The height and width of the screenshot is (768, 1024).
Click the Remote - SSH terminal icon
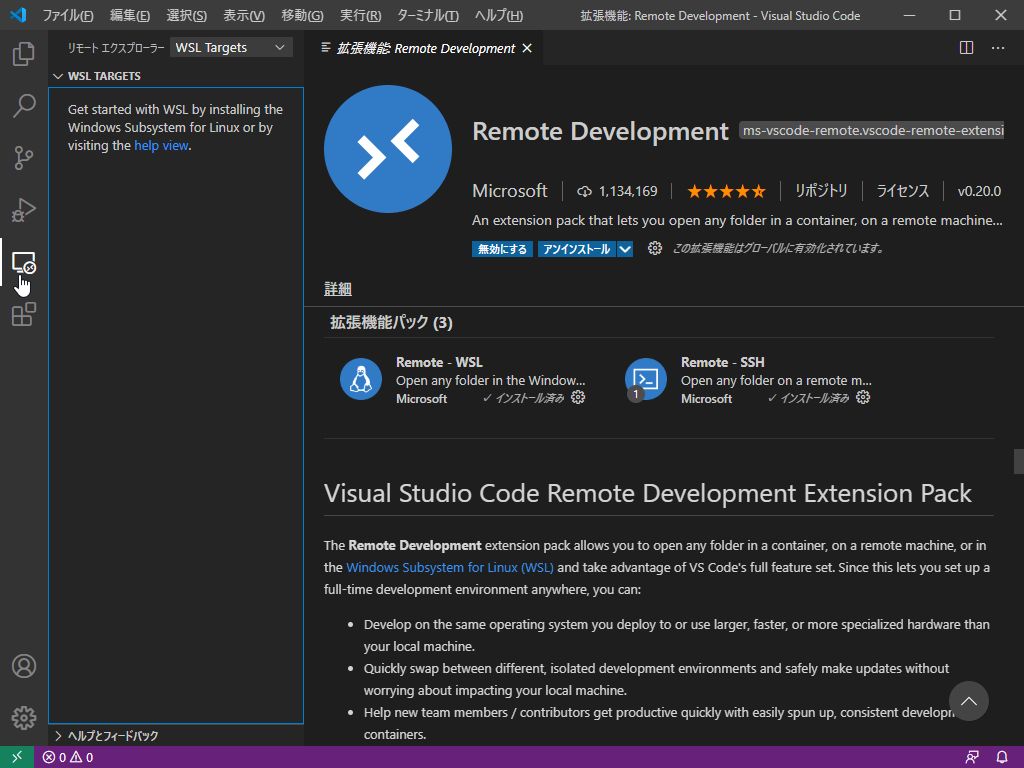pos(645,379)
